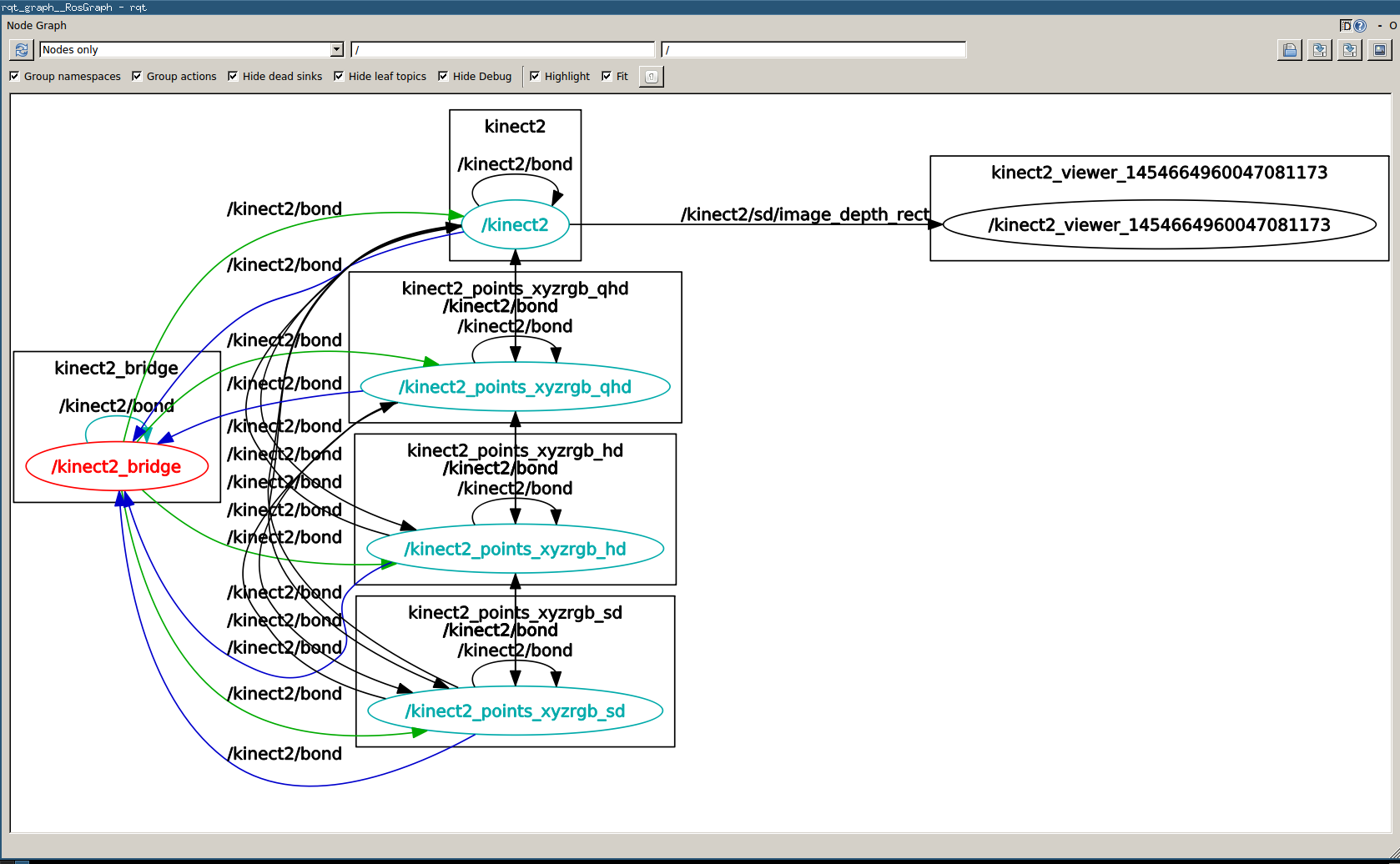Open the Nodes only dropdown
The width and height of the screenshot is (1400, 864).
coord(191,50)
